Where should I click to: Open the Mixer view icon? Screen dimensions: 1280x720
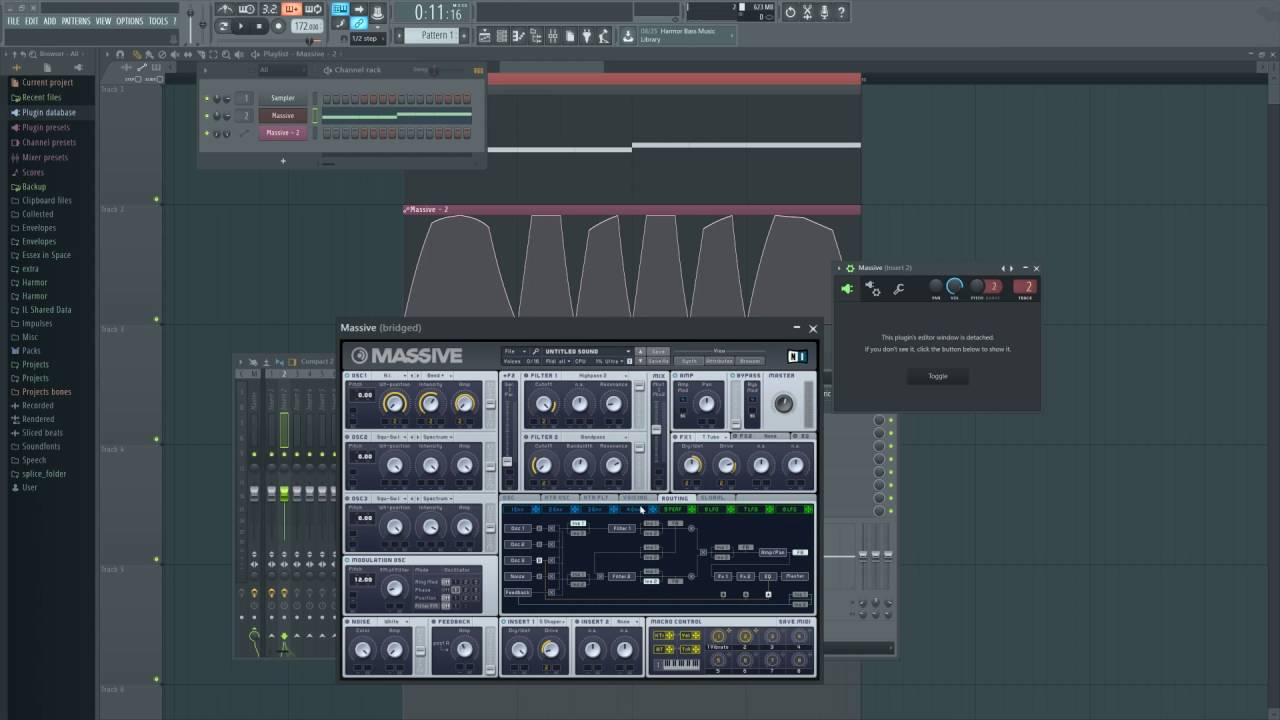[x=553, y=36]
